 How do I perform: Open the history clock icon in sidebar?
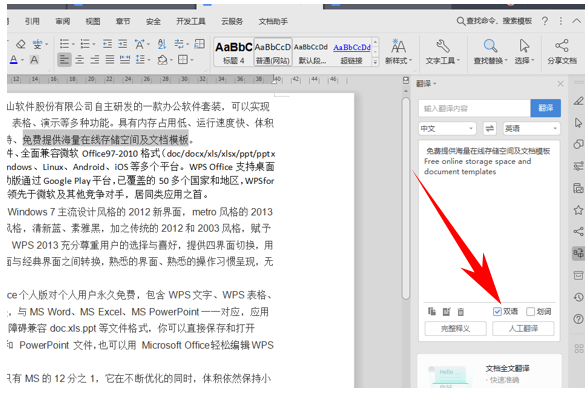(x=578, y=297)
